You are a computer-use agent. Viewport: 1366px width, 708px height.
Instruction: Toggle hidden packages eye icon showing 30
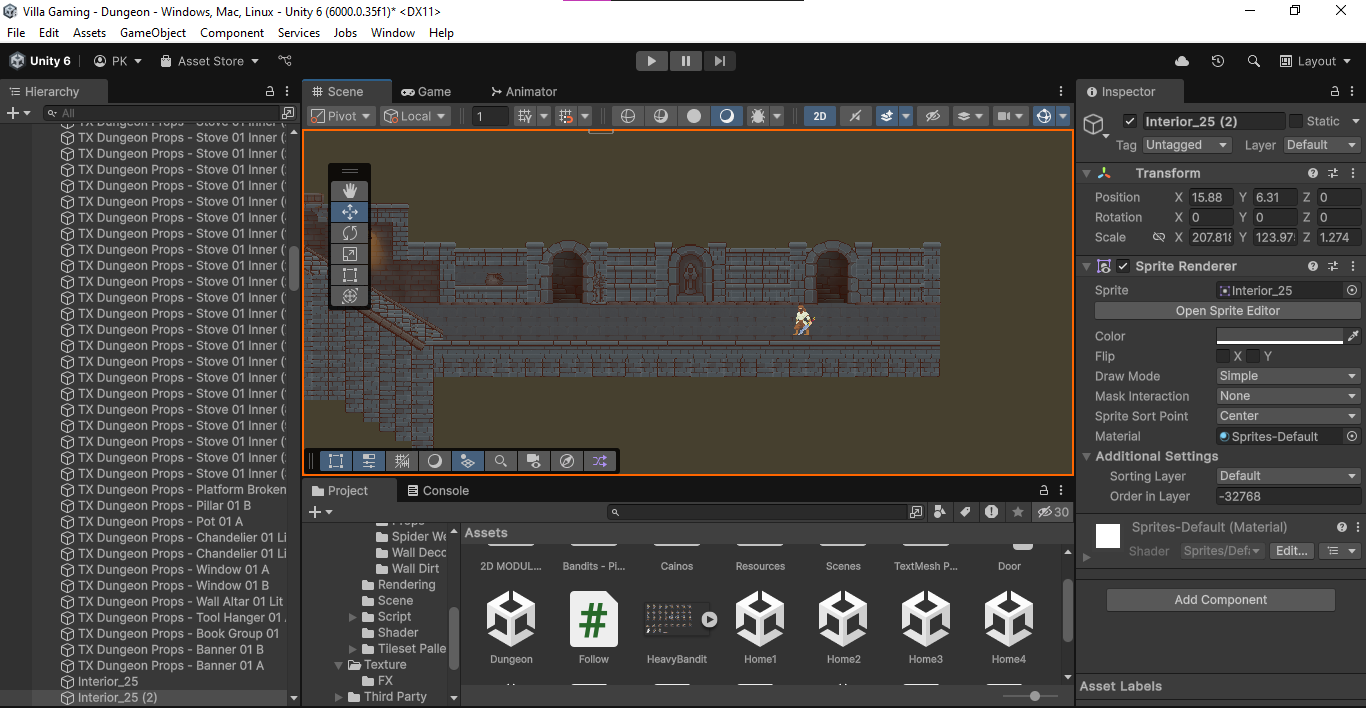[1053, 512]
